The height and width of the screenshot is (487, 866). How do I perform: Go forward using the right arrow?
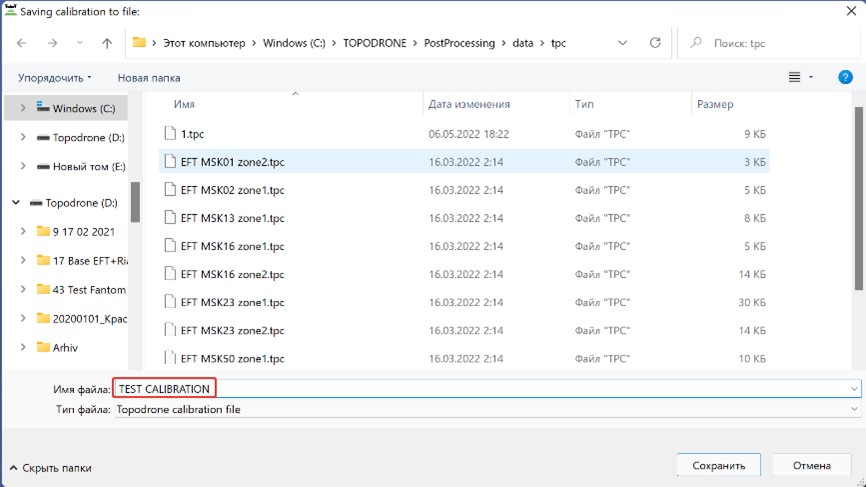[x=52, y=43]
